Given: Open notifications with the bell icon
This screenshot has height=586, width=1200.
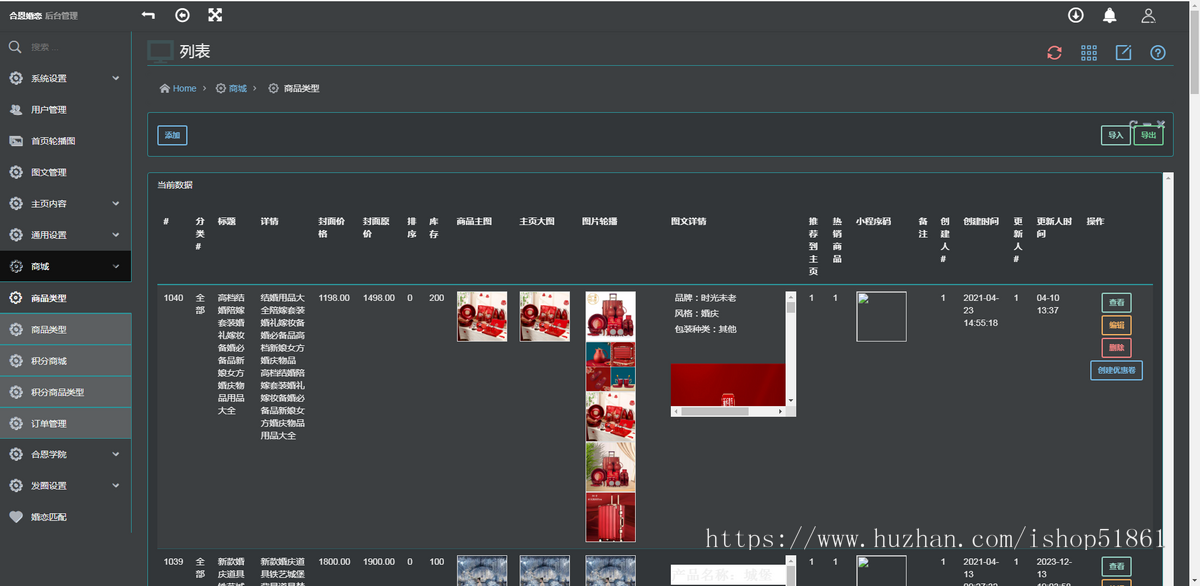Looking at the screenshot, I should tap(1110, 15).
